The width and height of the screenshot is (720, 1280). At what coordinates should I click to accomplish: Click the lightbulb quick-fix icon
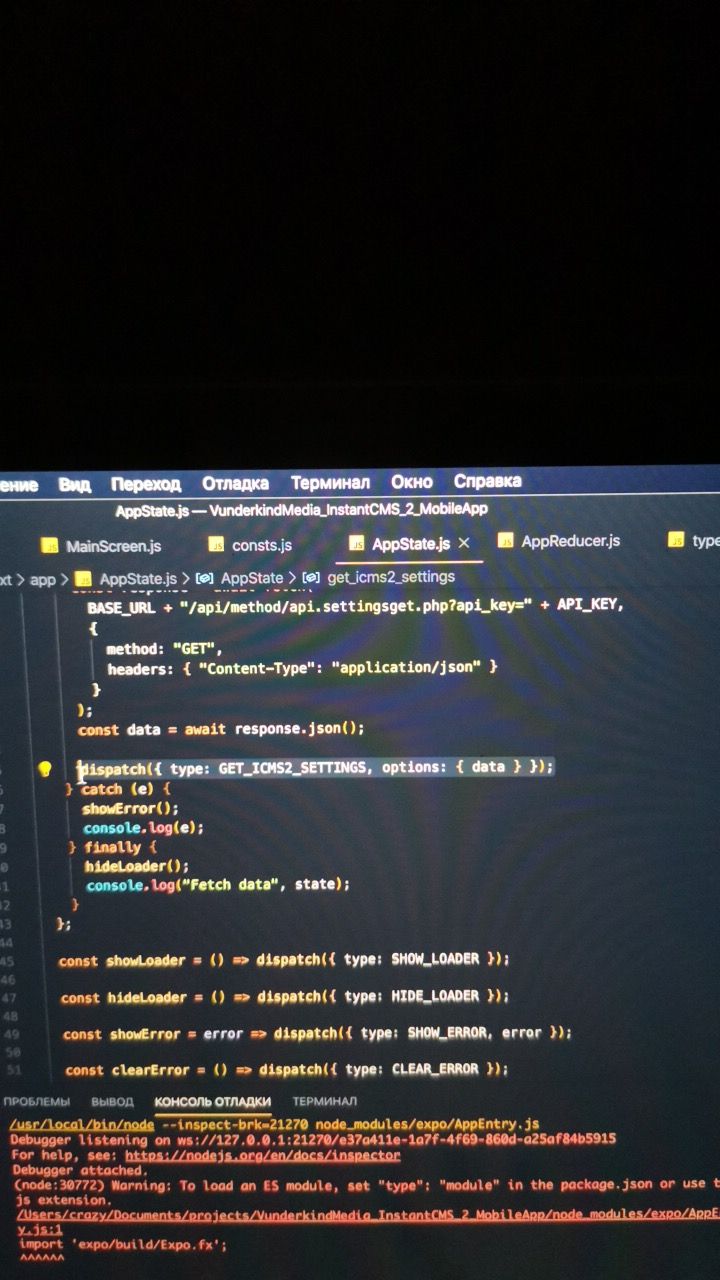point(44,769)
